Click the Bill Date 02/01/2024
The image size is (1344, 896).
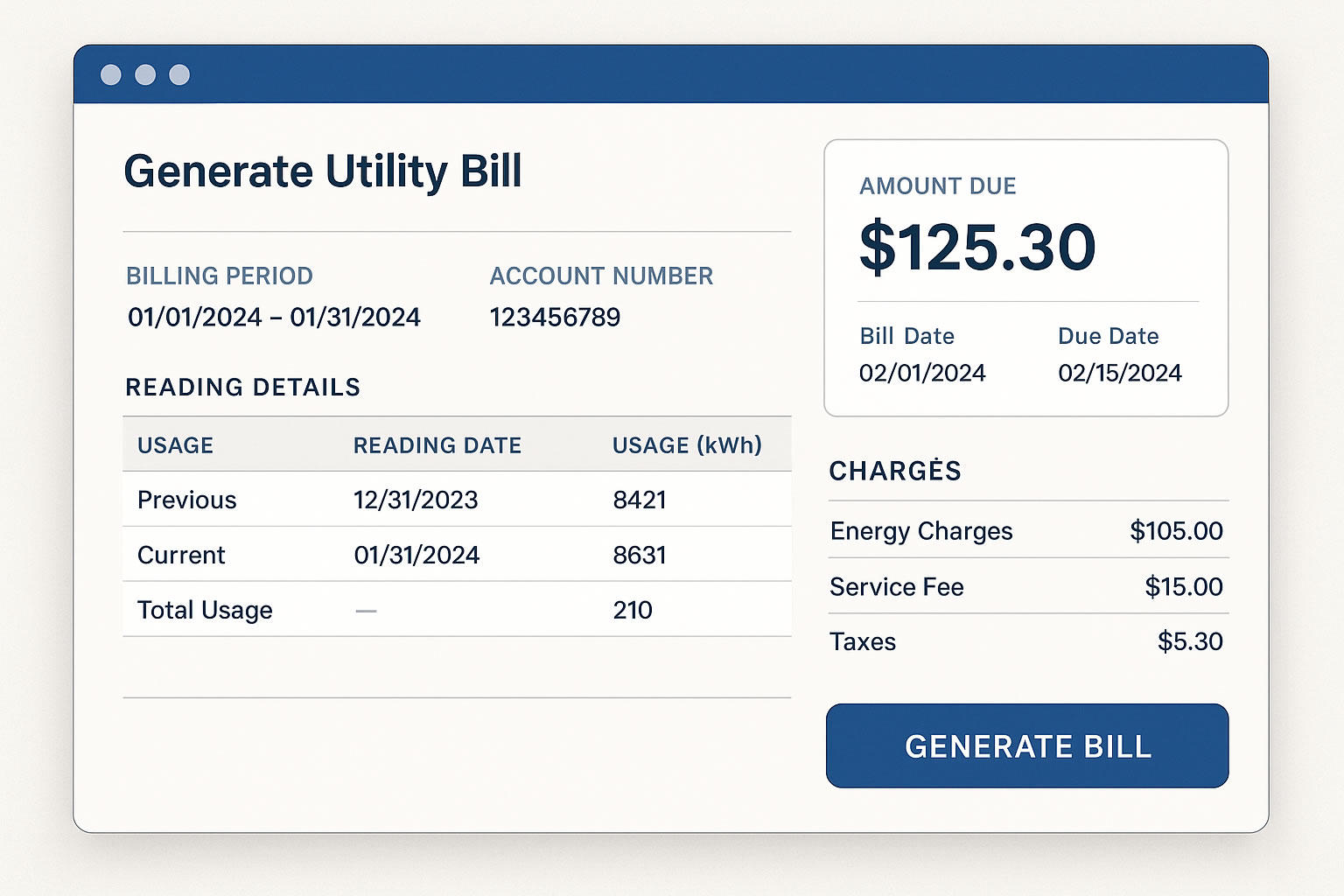922,372
